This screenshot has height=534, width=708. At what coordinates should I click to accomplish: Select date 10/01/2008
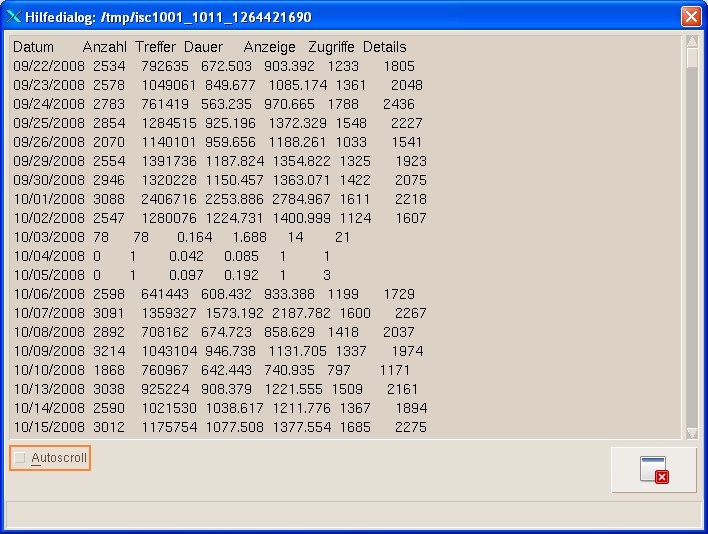[49, 199]
